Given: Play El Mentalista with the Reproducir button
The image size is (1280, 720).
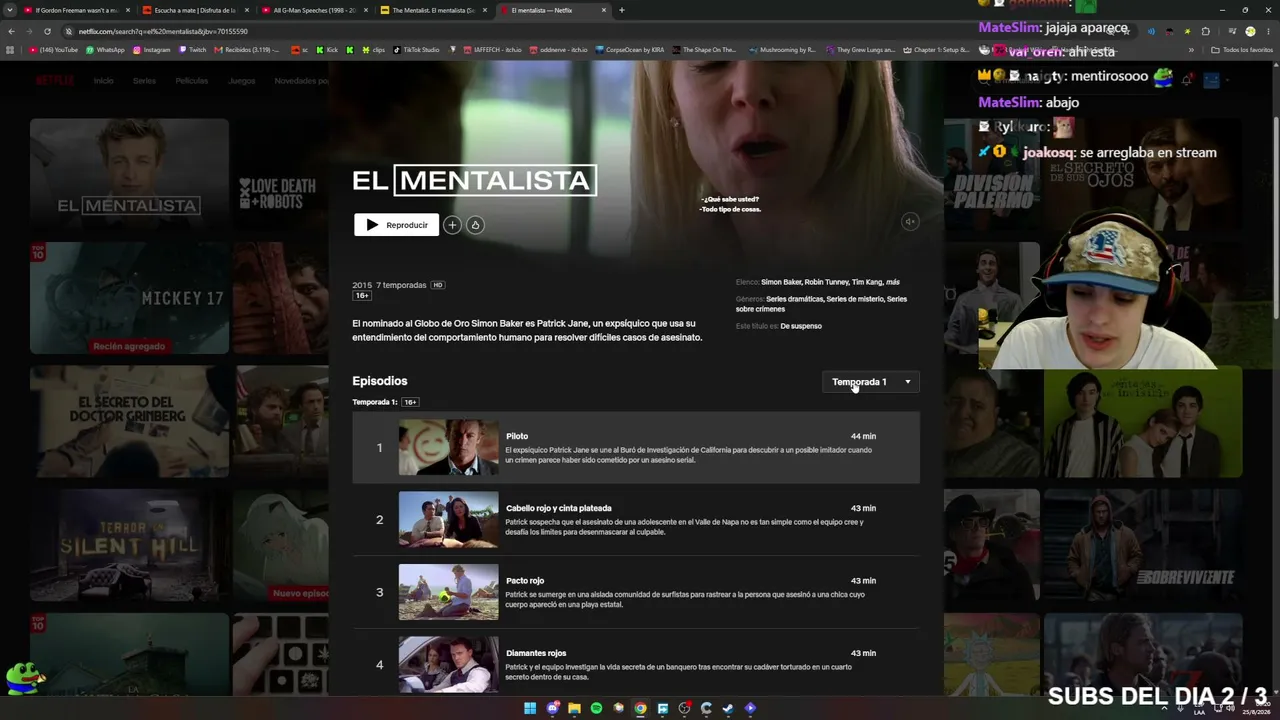Looking at the screenshot, I should (396, 225).
